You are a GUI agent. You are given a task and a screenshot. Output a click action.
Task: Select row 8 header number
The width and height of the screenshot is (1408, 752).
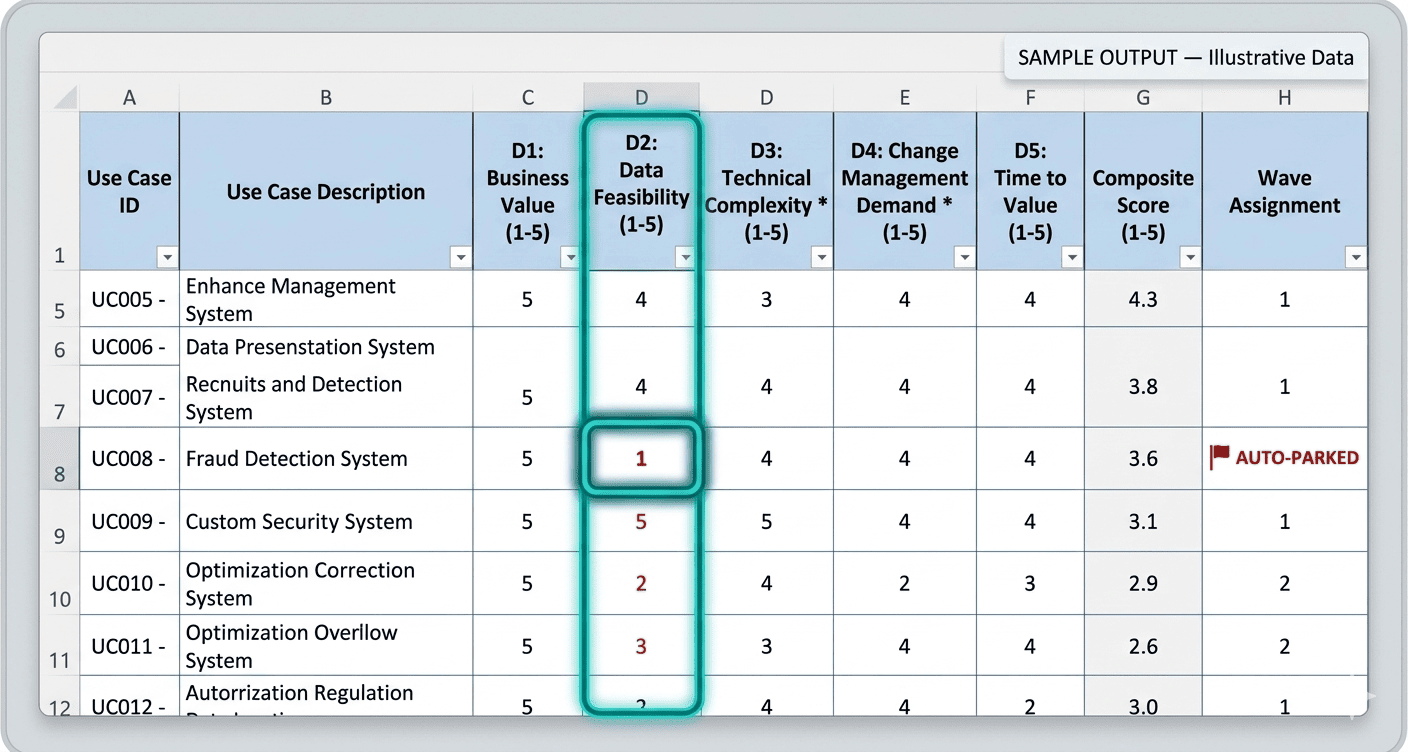(59, 459)
